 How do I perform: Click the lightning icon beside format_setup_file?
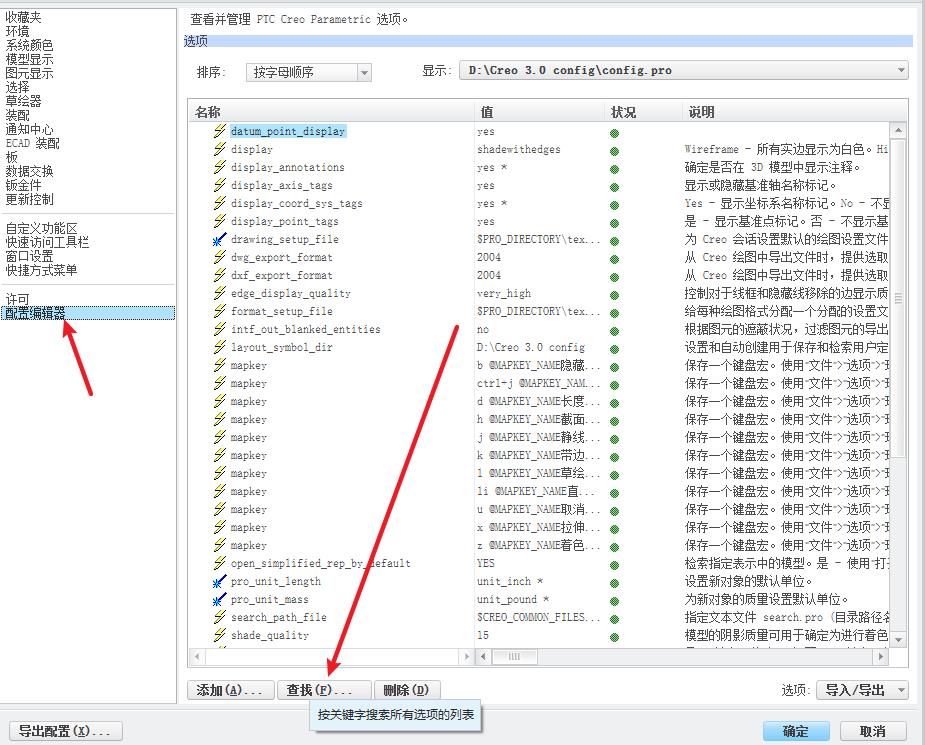click(x=219, y=311)
